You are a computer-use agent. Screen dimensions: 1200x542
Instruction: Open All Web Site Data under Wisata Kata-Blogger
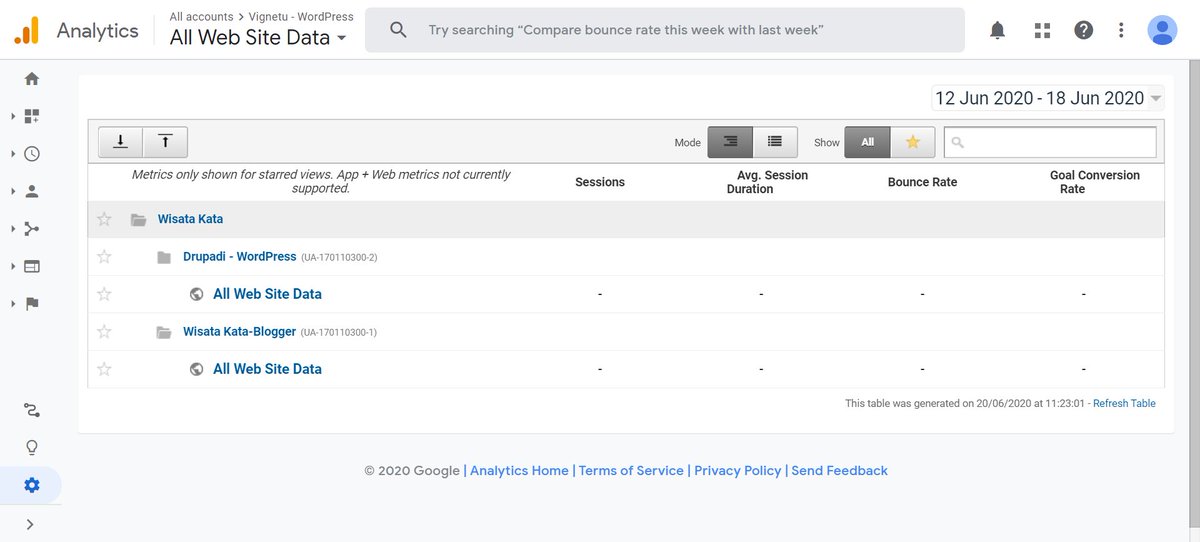(267, 369)
